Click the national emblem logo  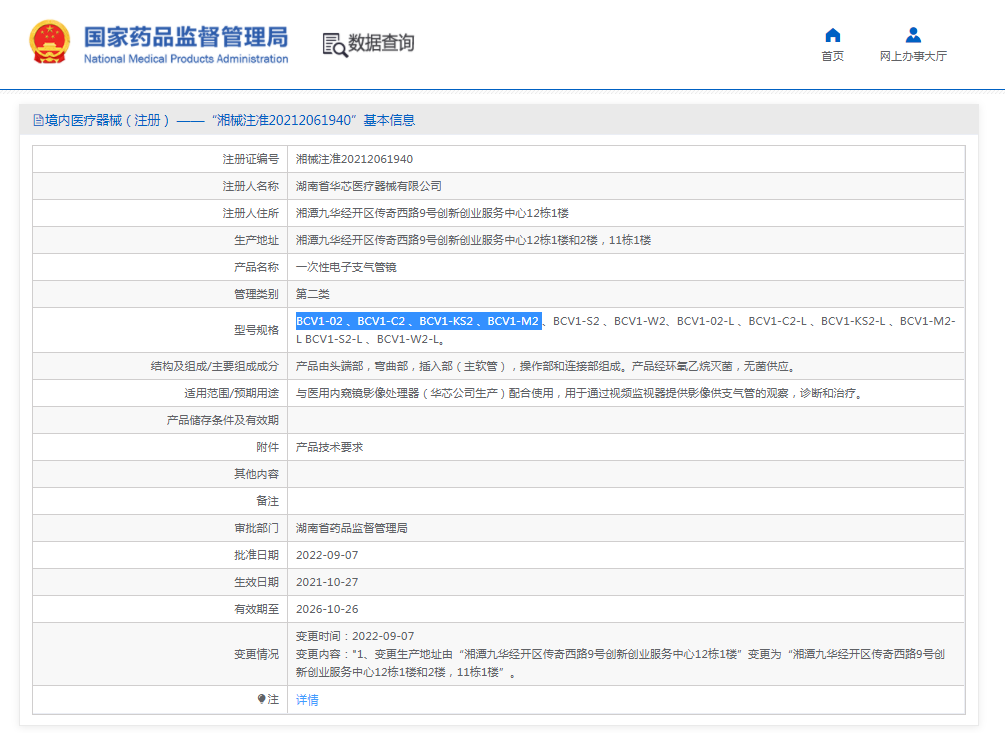[x=49, y=42]
